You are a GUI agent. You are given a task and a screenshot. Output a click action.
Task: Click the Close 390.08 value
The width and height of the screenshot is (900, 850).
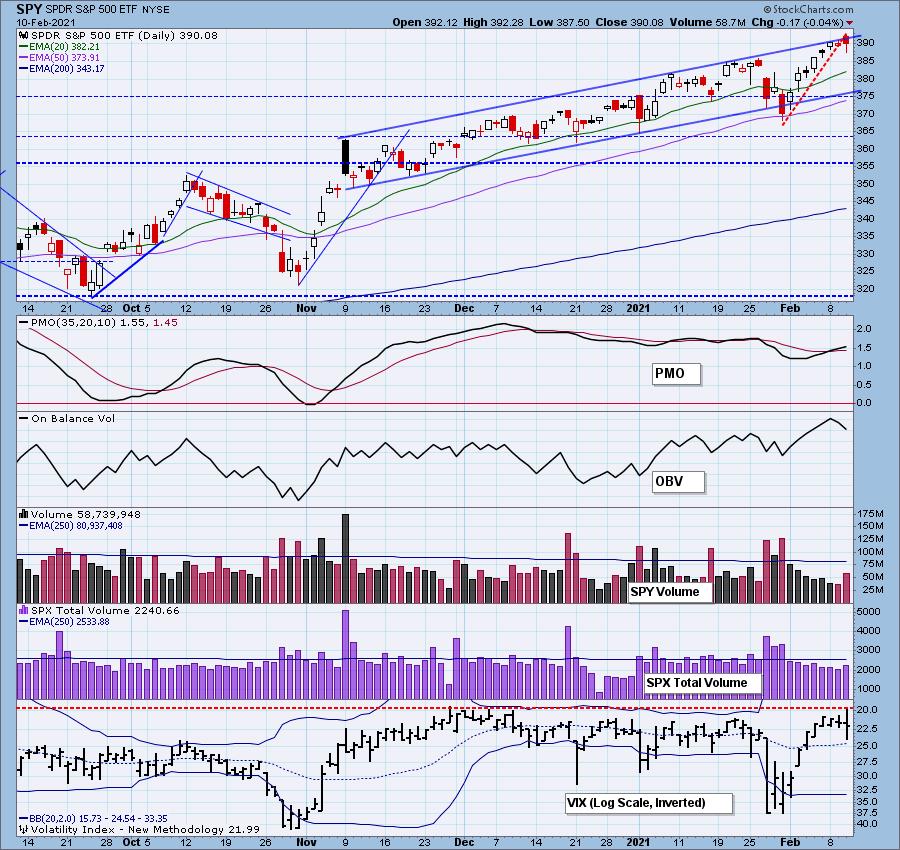point(629,22)
